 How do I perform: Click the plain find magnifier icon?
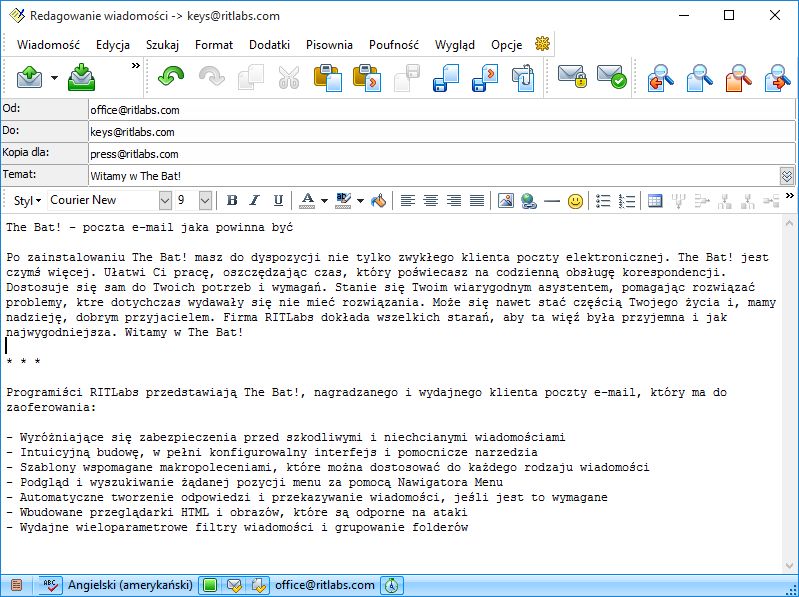[x=700, y=78]
